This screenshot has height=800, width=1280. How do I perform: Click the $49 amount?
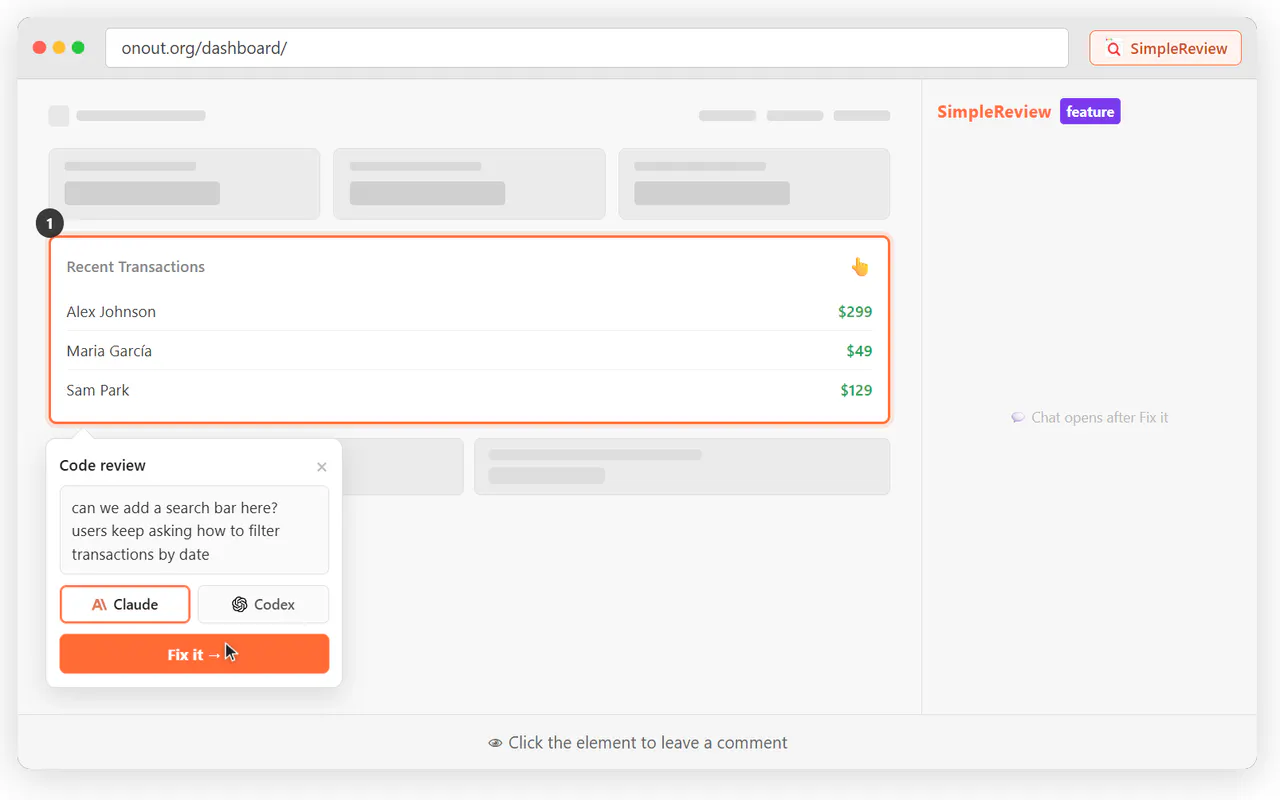click(x=859, y=351)
